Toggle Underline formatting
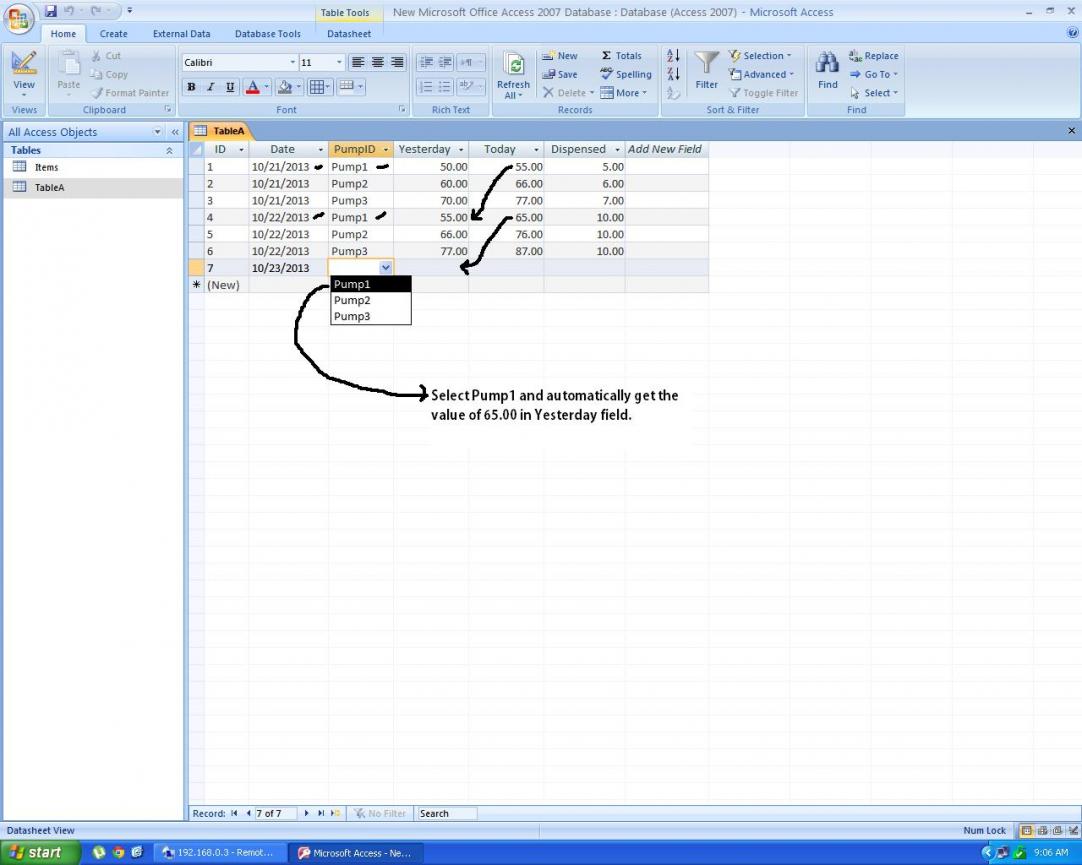The height and width of the screenshot is (865, 1082). tap(230, 87)
